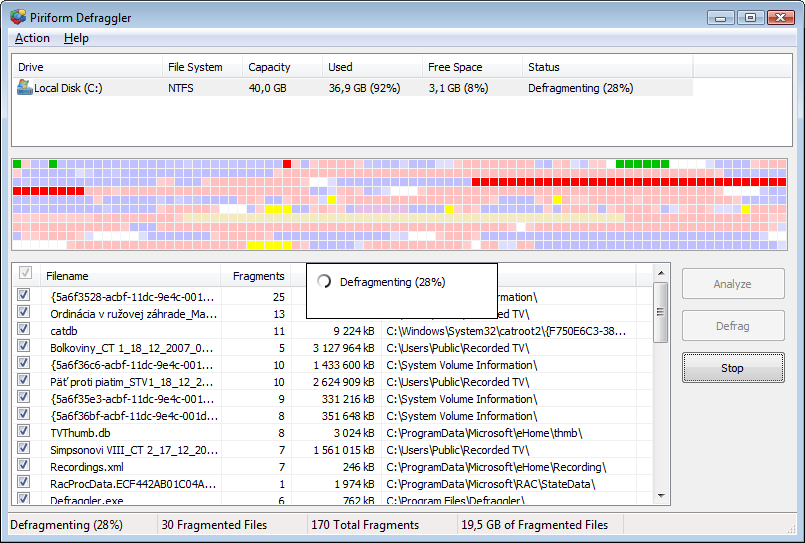Click the Defragmenting (28%) drive status cell
805x543 pixels.
click(581, 88)
